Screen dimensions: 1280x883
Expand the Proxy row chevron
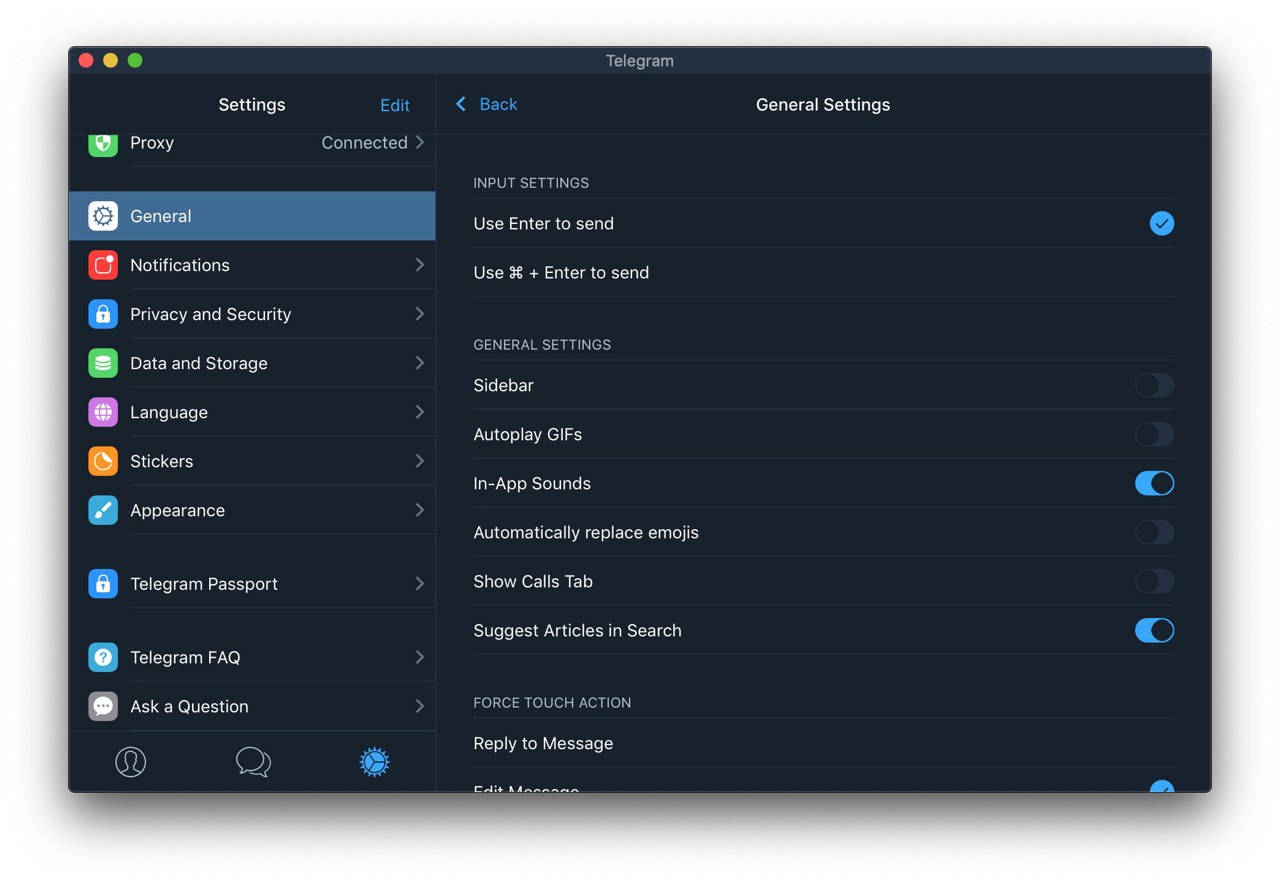(x=420, y=143)
